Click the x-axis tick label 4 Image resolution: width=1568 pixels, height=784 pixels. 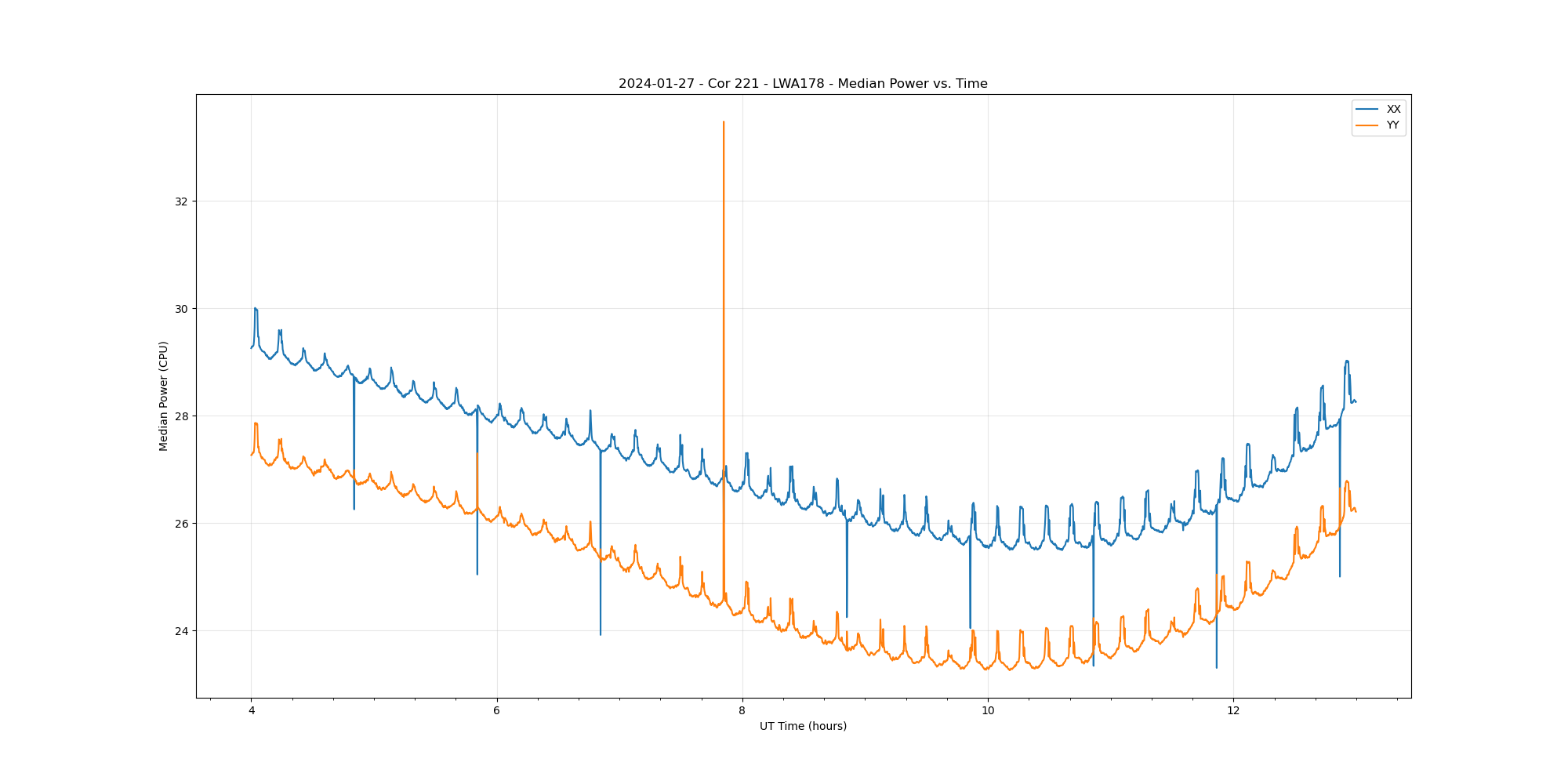point(251,711)
